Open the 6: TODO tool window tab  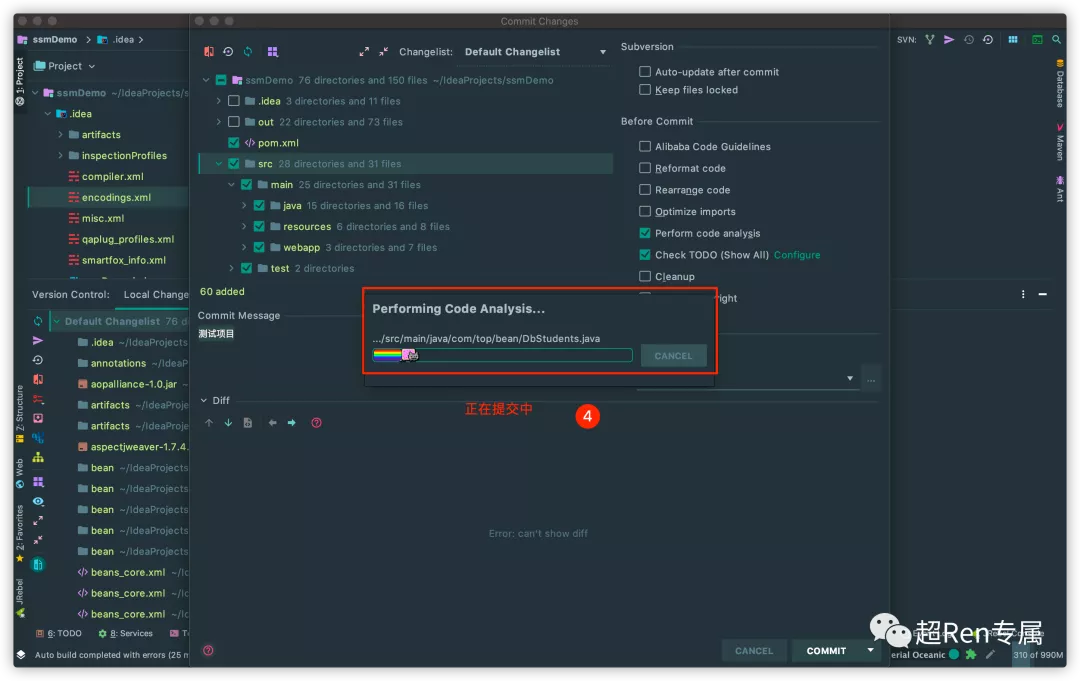[x=59, y=633]
